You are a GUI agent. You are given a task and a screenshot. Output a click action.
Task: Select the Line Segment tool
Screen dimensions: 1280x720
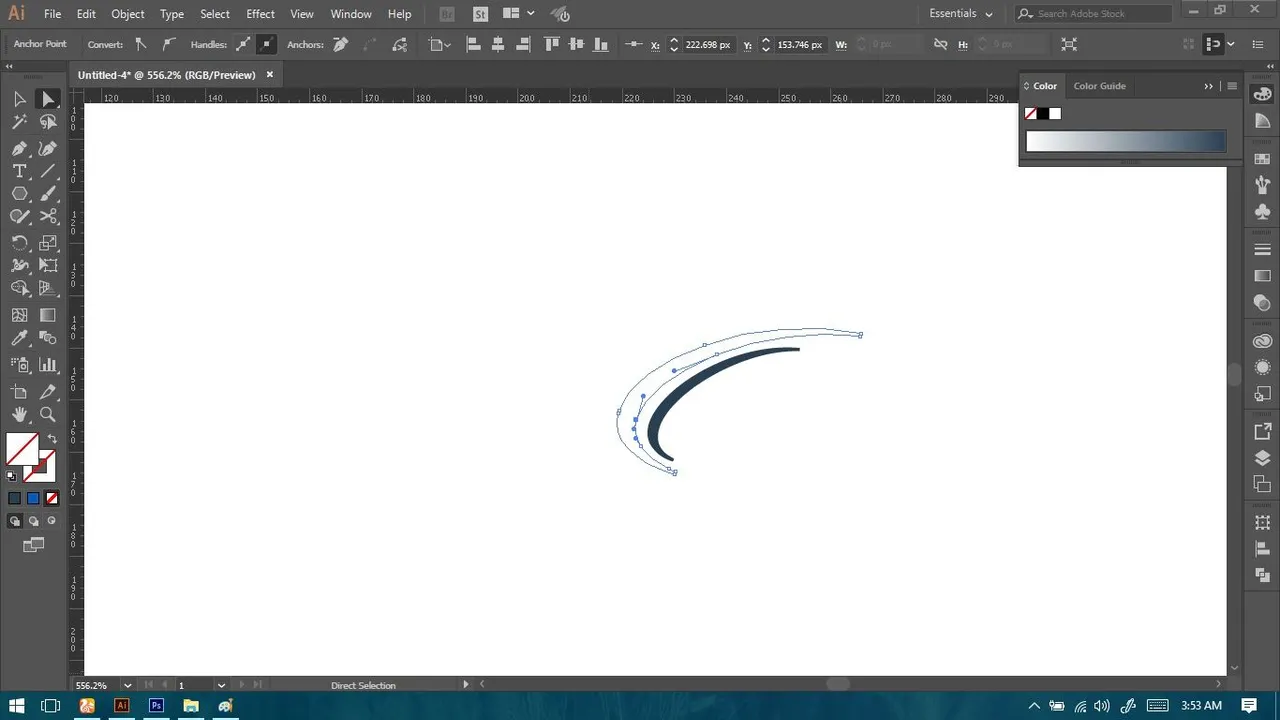pos(47,171)
